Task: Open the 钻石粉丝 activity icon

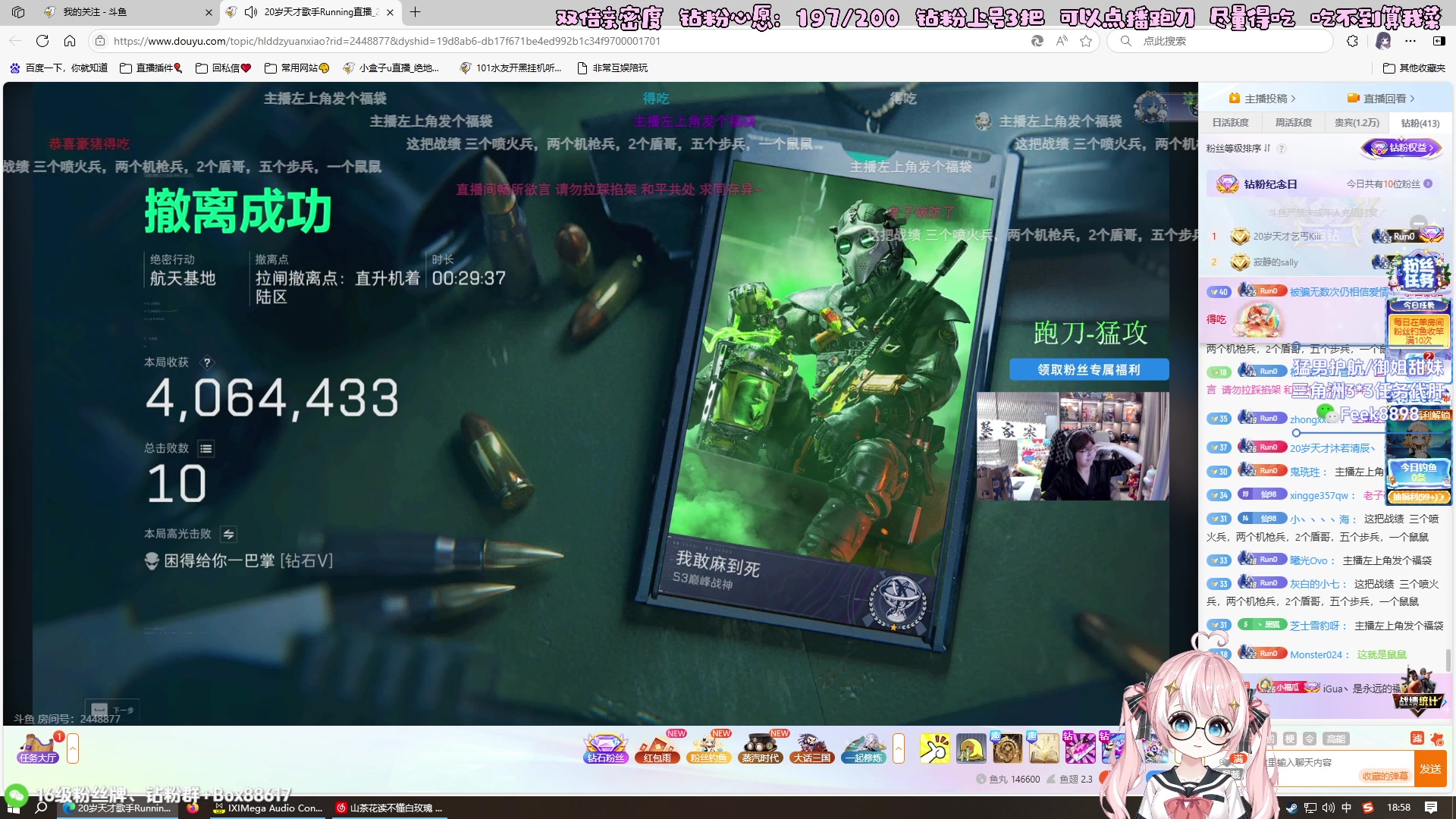Action: tap(606, 748)
